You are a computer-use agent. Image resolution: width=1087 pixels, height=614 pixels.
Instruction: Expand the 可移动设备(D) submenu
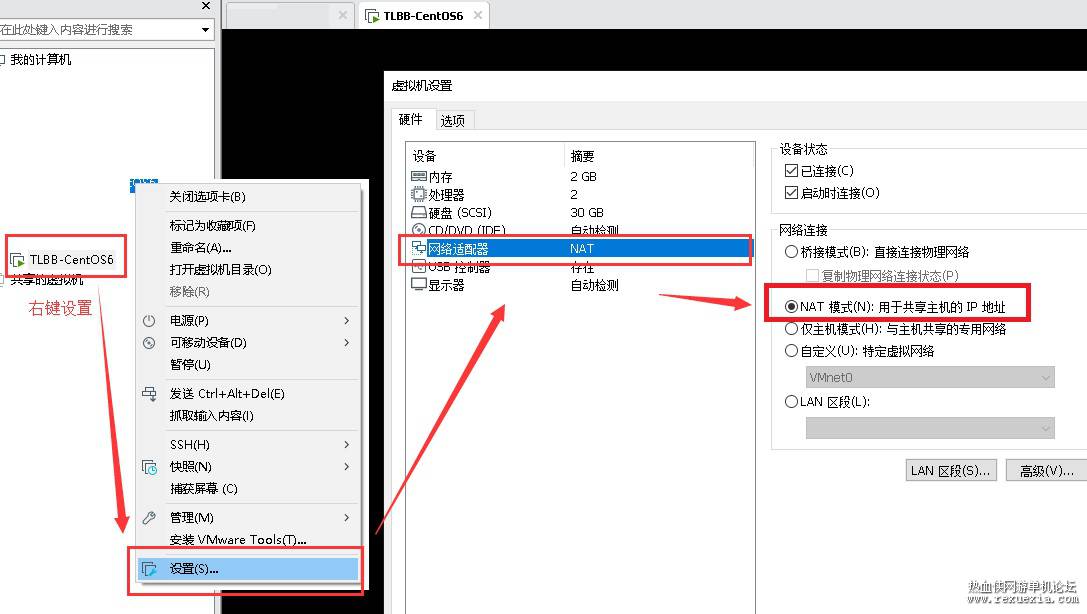[x=347, y=342]
